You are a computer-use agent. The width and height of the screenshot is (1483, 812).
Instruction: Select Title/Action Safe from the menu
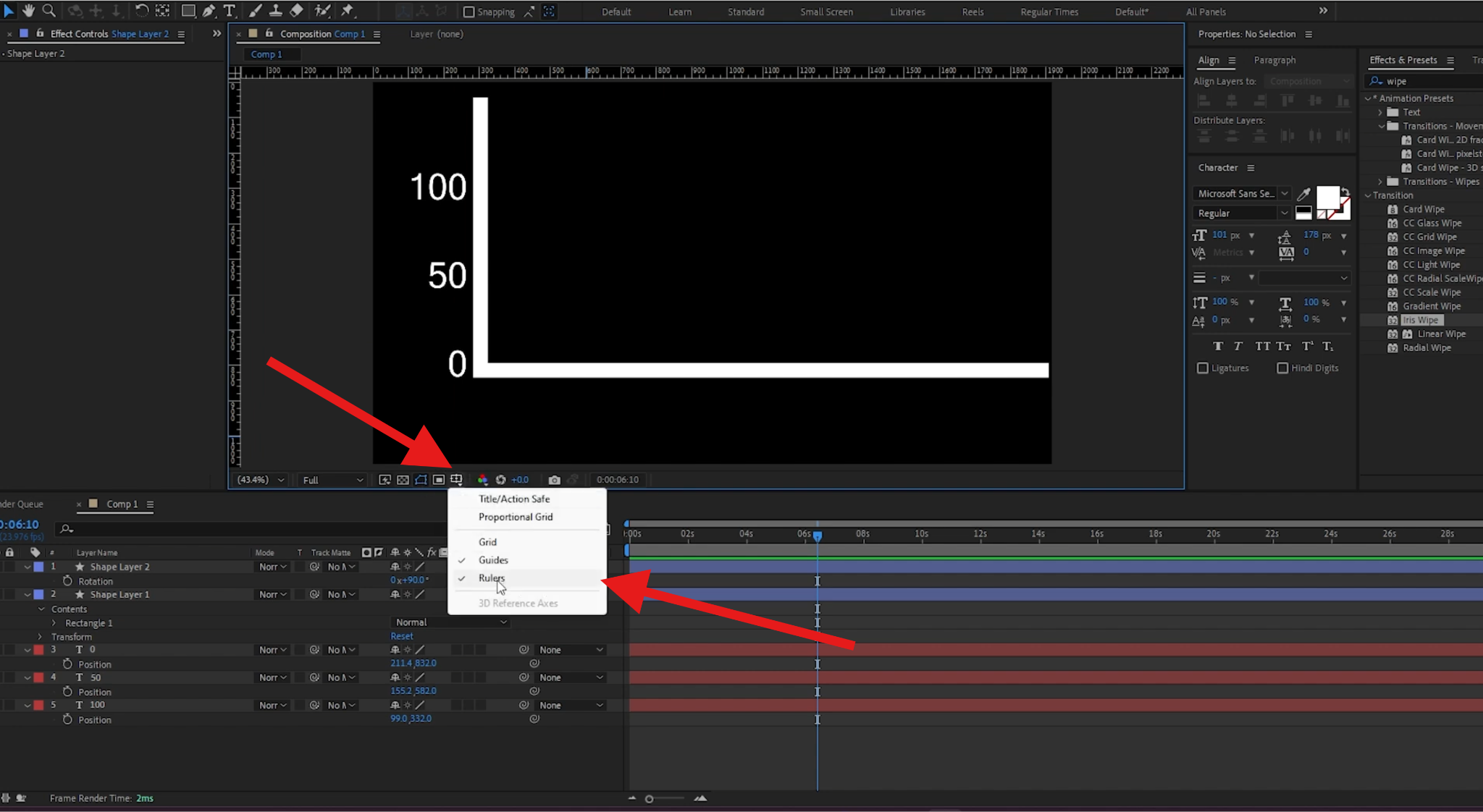click(x=513, y=499)
